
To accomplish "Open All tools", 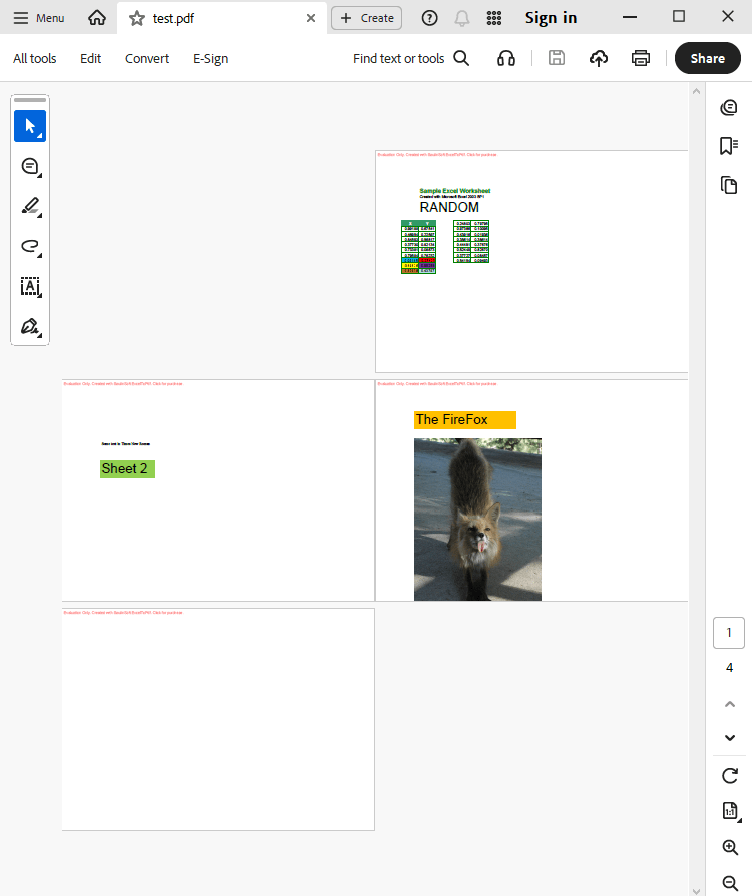I will click(35, 58).
